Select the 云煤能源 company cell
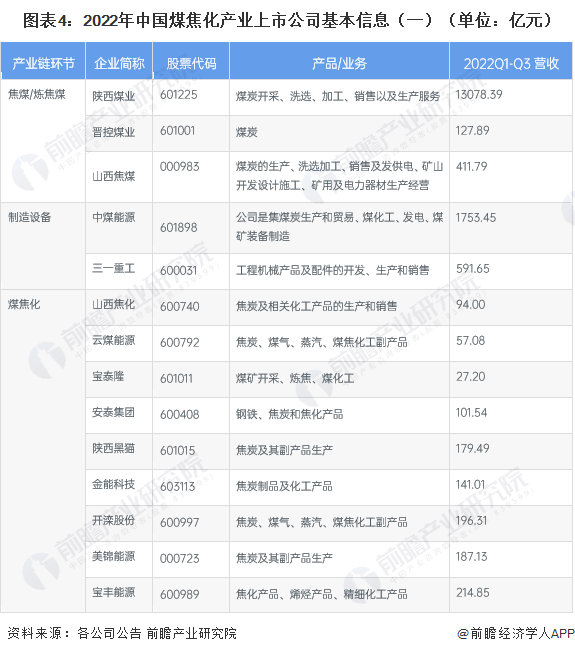The image size is (575, 654). [119, 344]
